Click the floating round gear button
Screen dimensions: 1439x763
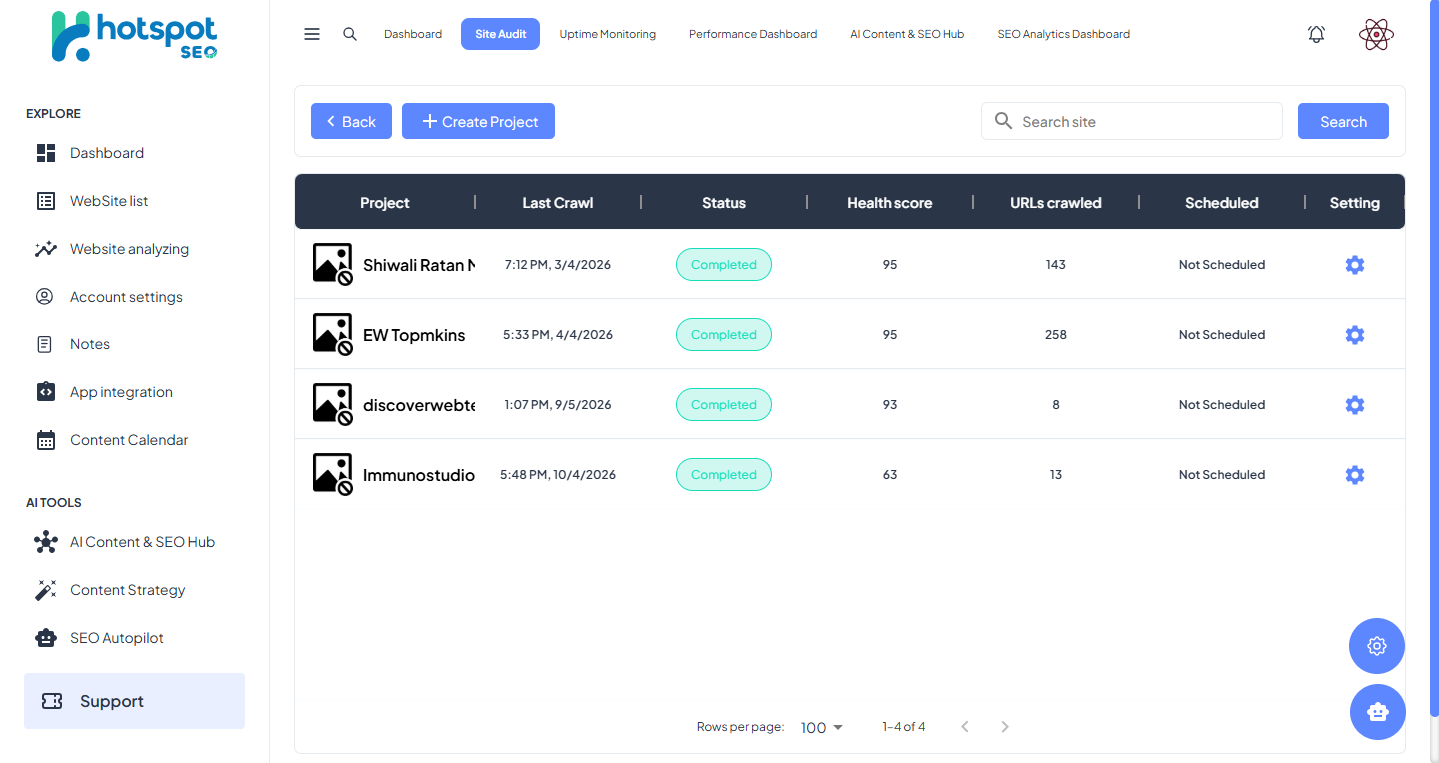tap(1377, 646)
